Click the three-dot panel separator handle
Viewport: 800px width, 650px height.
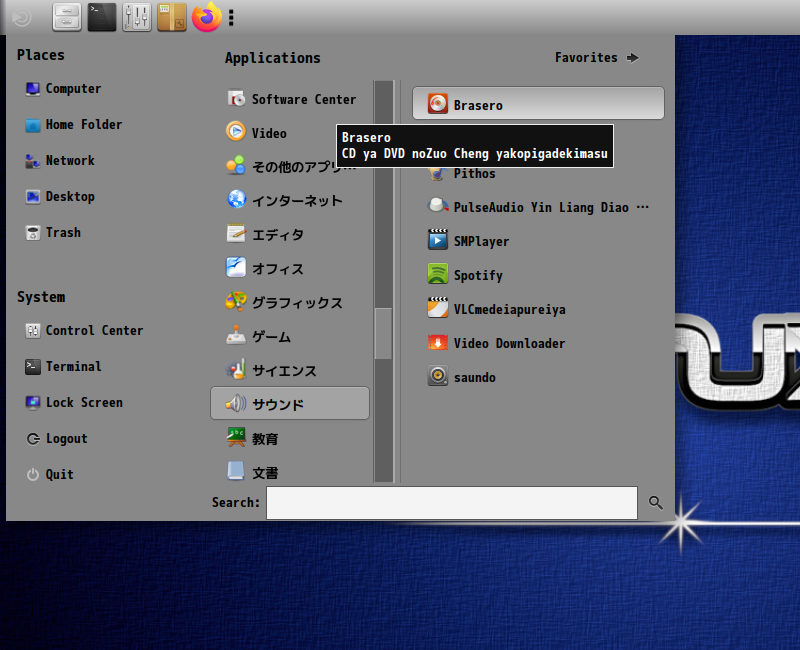231,18
